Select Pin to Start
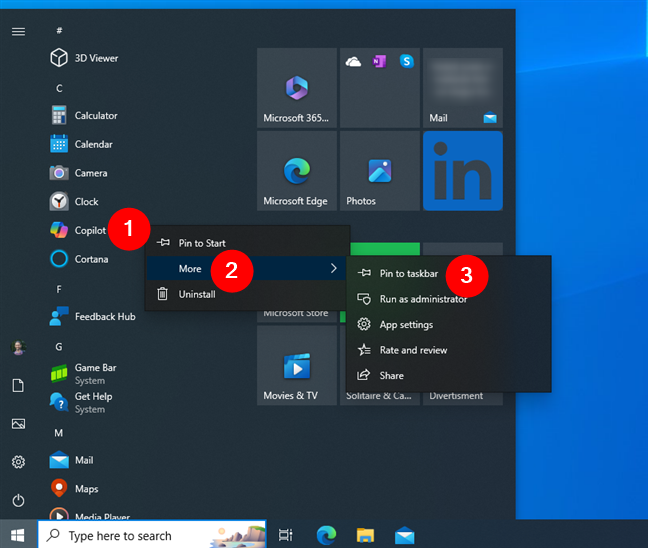648x548 pixels. tap(201, 243)
